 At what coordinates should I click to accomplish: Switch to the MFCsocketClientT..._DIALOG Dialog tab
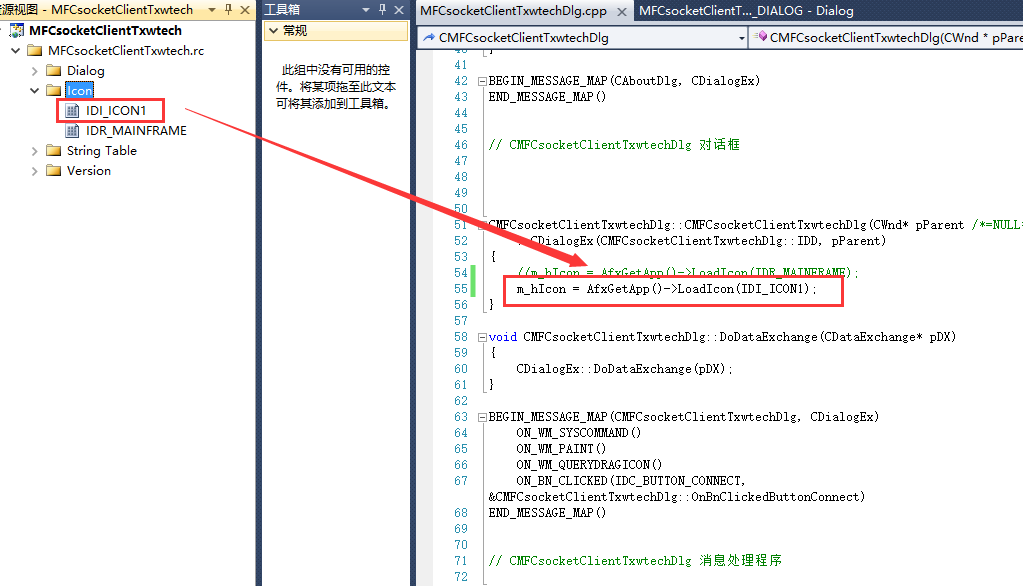(746, 11)
